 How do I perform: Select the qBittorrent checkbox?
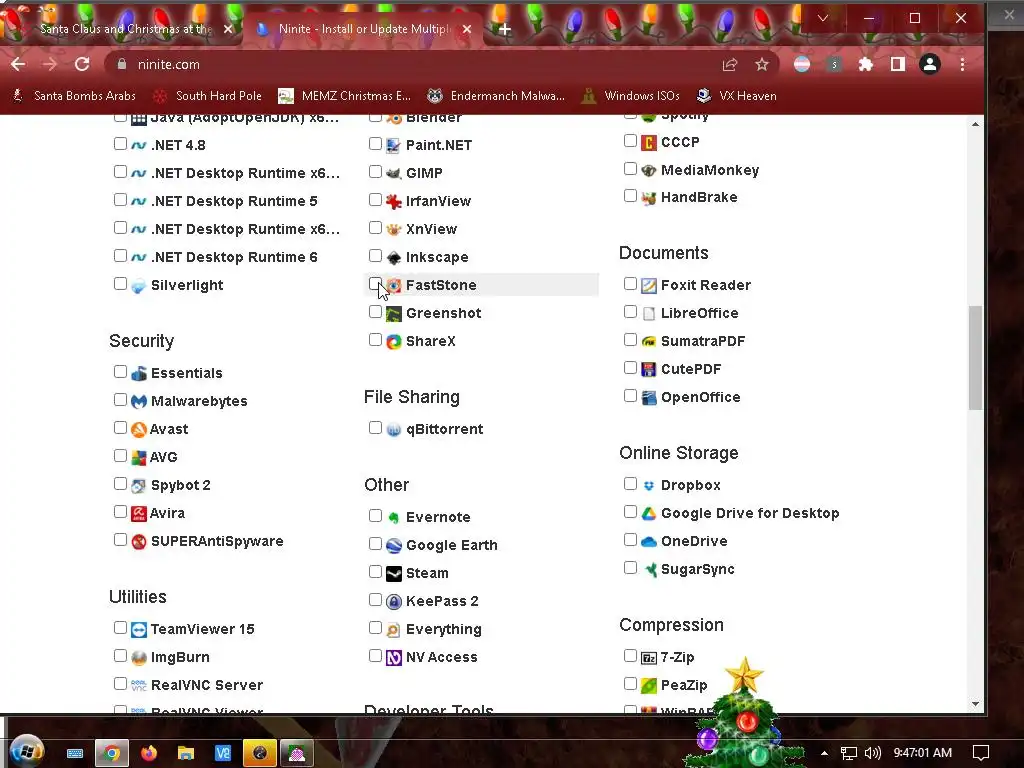[x=375, y=428]
